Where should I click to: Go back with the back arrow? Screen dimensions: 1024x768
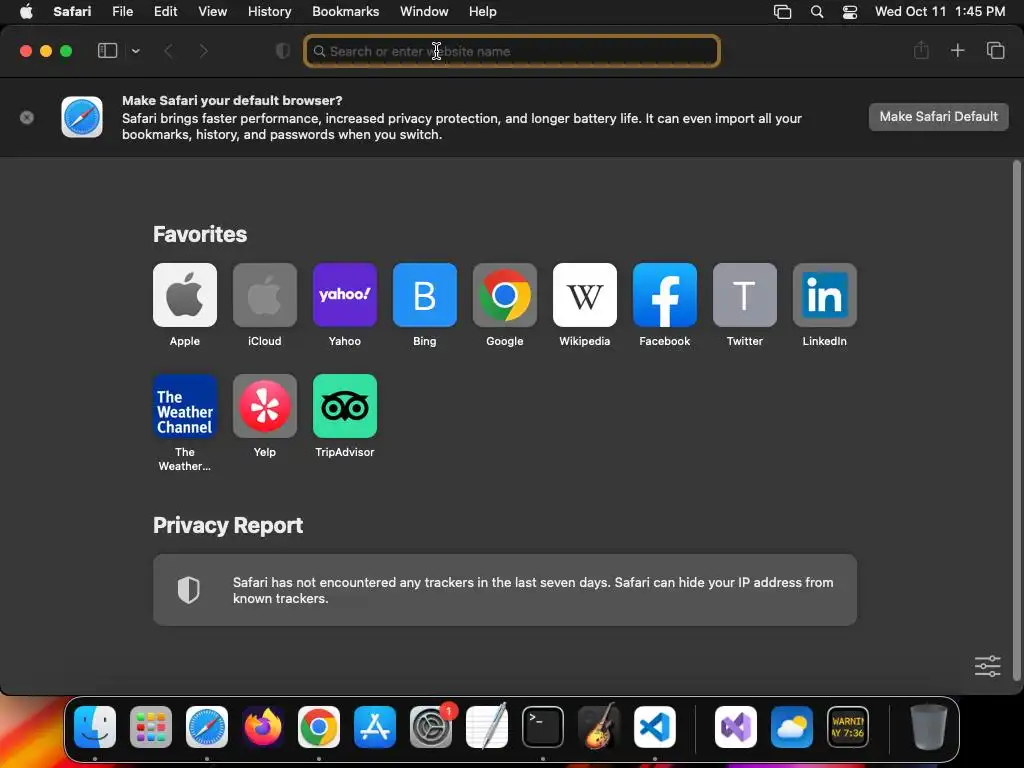click(x=168, y=51)
